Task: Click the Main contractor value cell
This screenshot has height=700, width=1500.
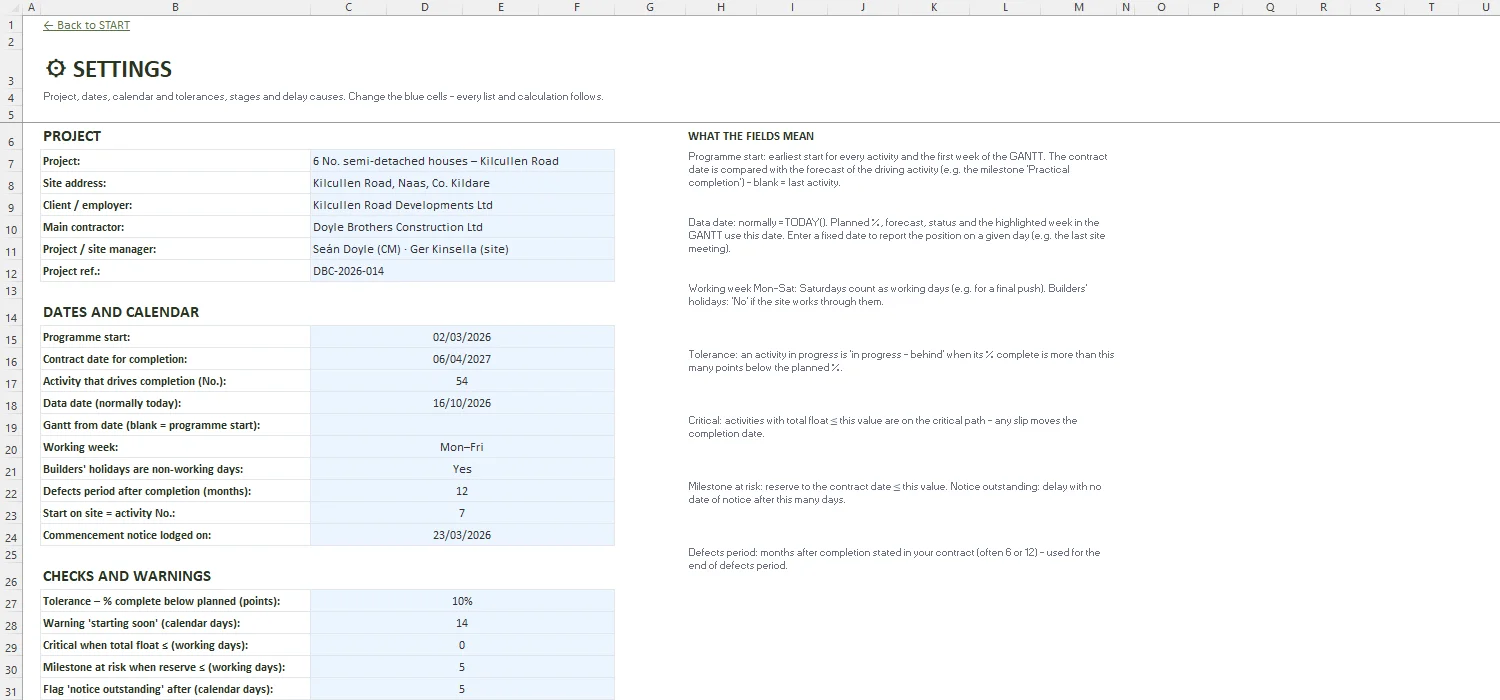Action: pos(462,227)
